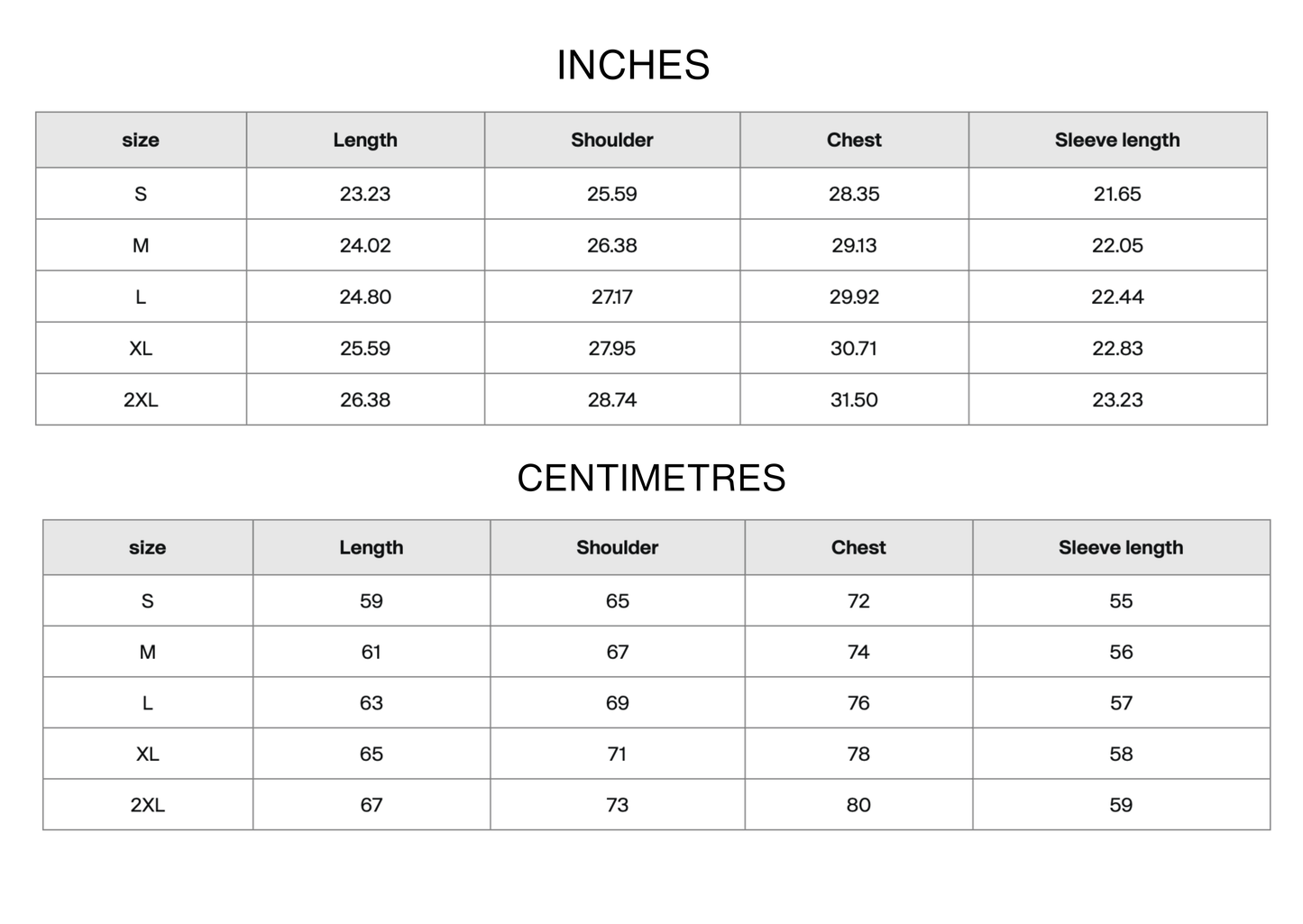Select the Shoulder header in inches table
Screen dimensions: 1303x924
pos(612,140)
